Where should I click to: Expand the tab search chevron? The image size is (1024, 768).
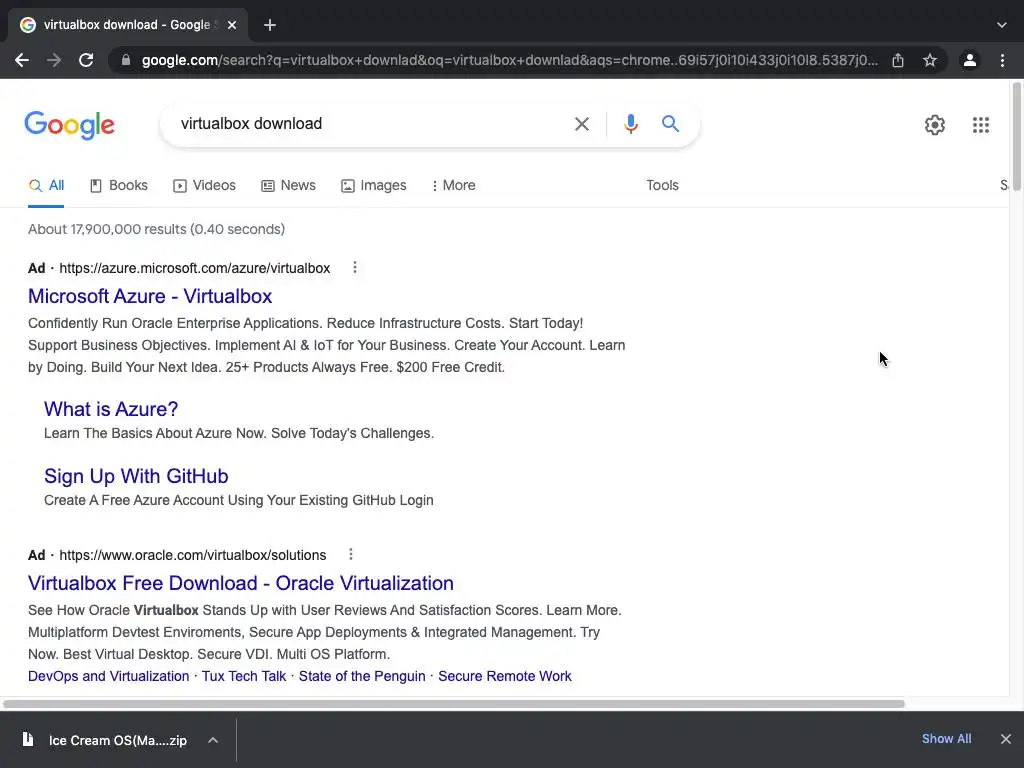[x=1002, y=25]
